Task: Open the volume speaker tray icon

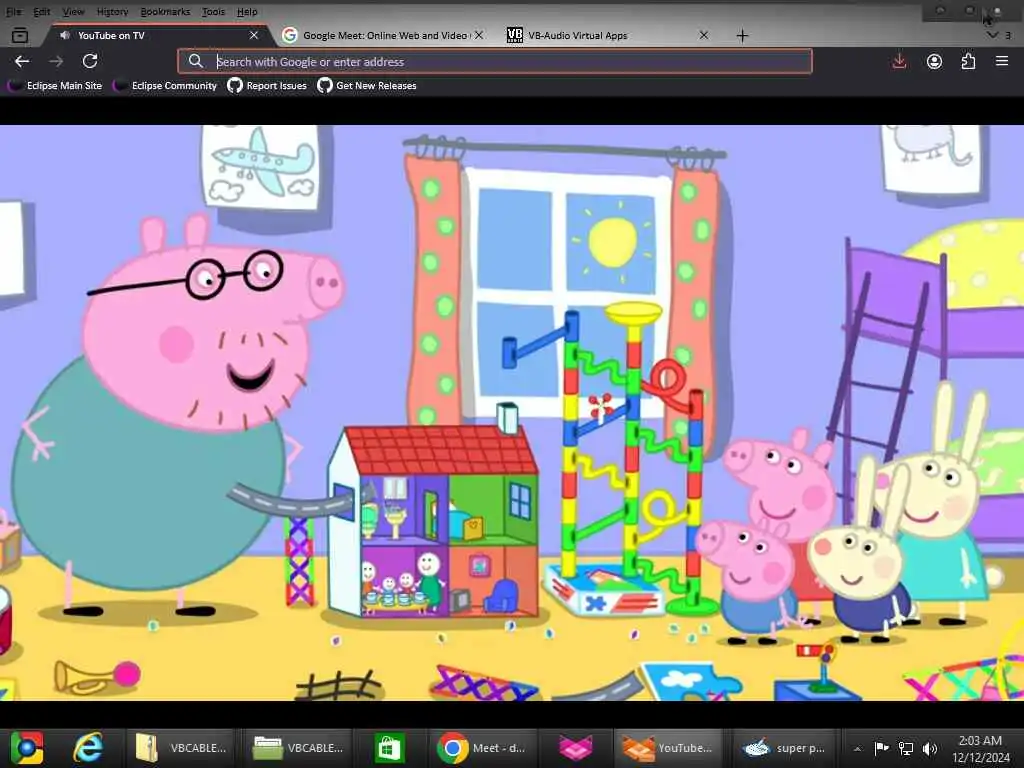Action: (930, 748)
